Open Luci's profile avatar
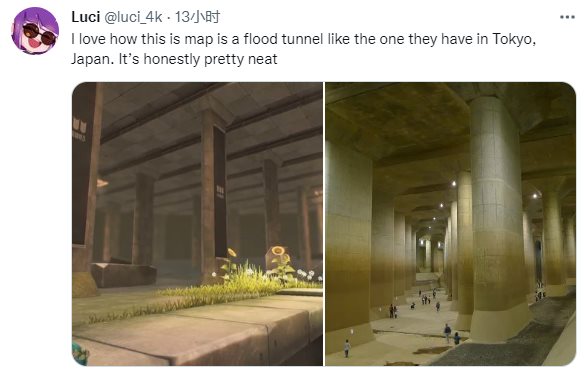This screenshot has width=588, height=374. (x=35, y=31)
